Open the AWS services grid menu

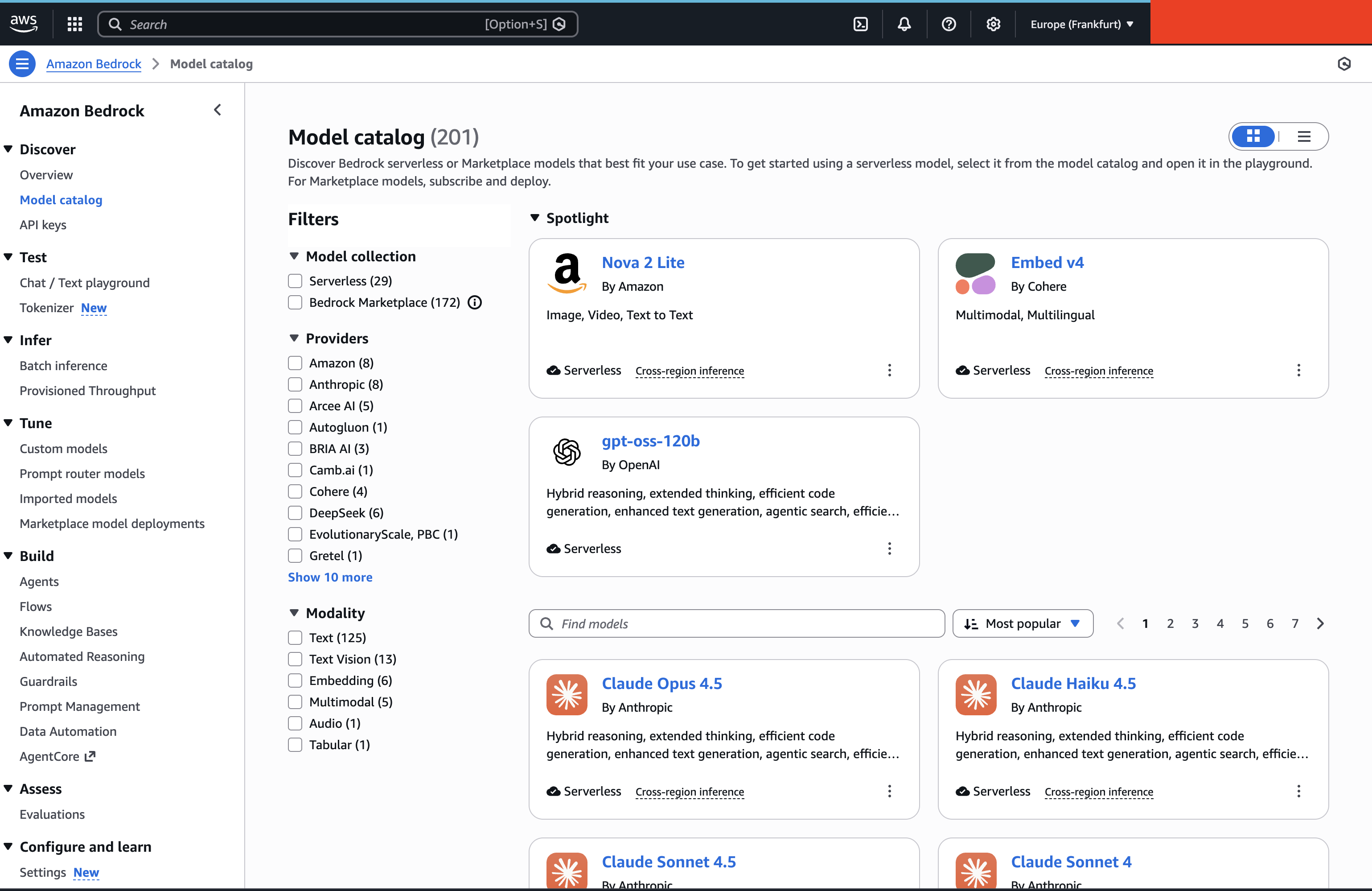pos(74,24)
